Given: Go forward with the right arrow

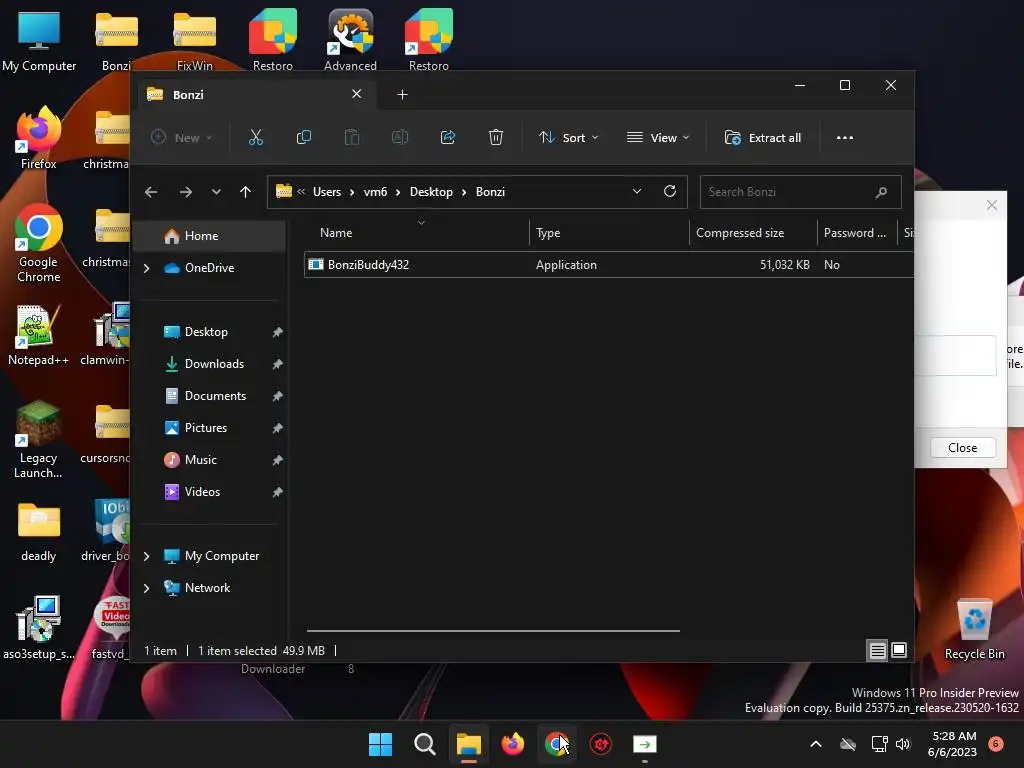Looking at the screenshot, I should pos(185,192).
